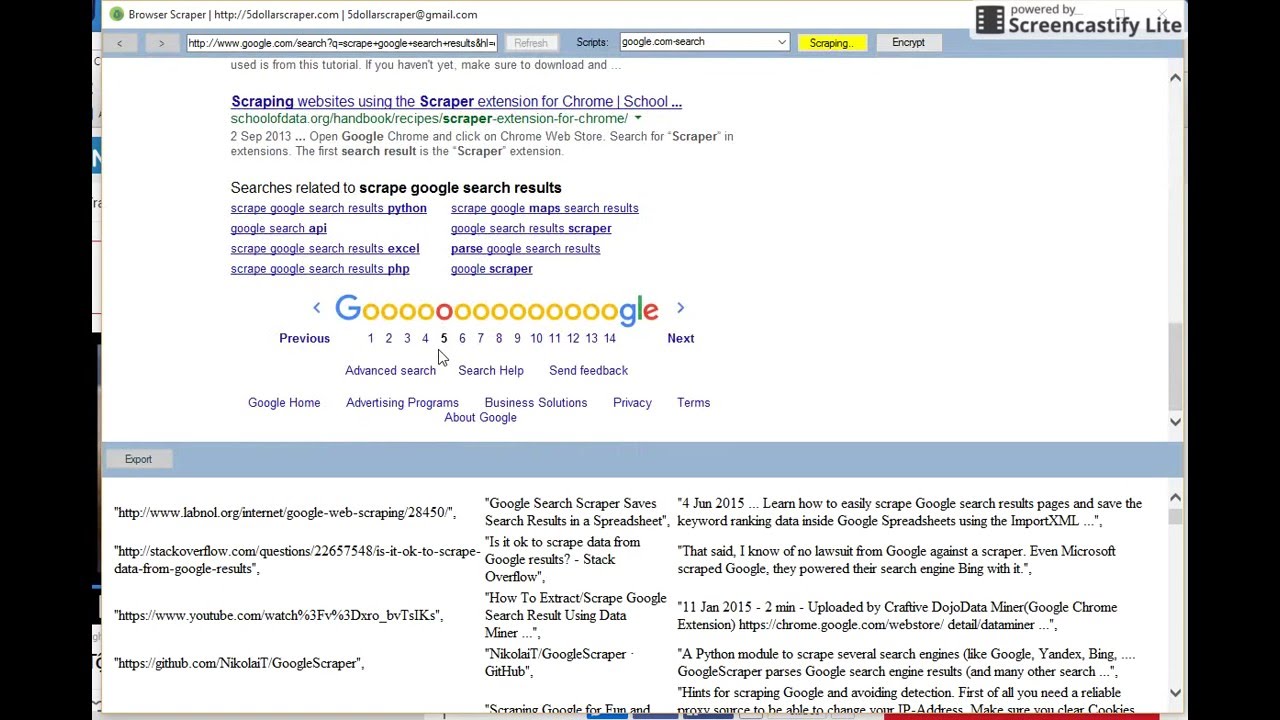This screenshot has width=1280, height=720.
Task: Expand the green arrow beside schoolofdata.org URL
Action: tap(637, 119)
